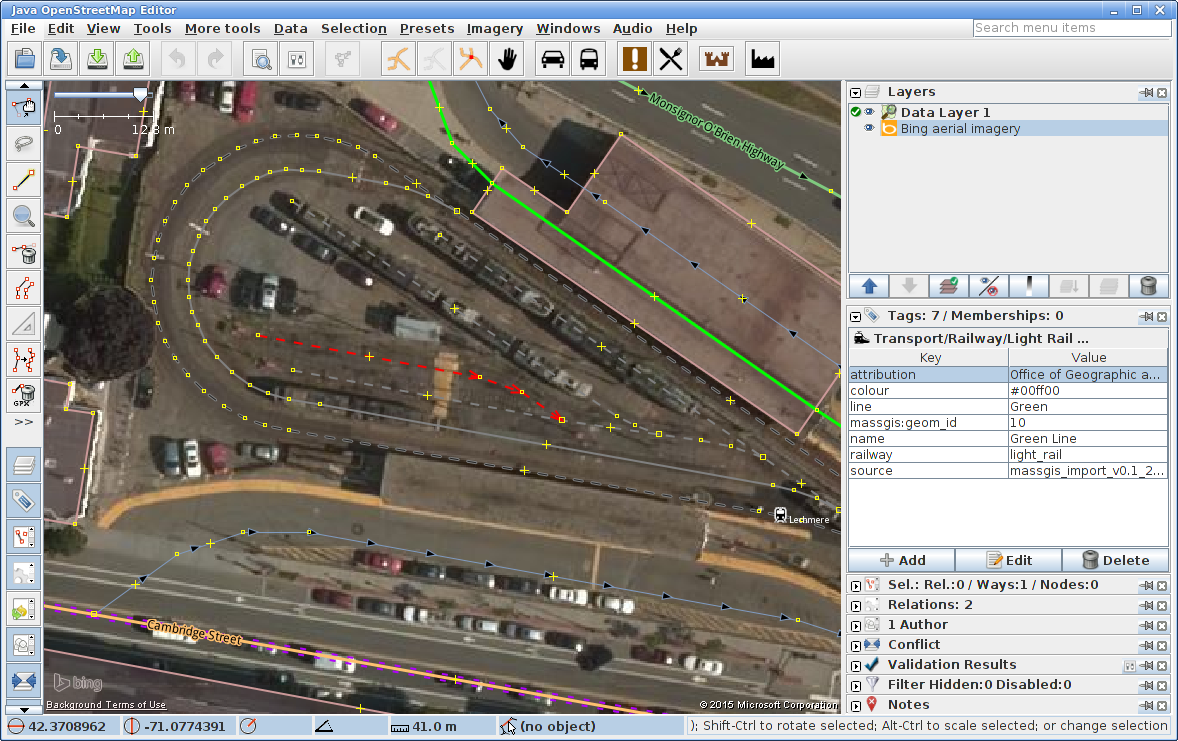Click the Delete tag button

point(1115,560)
